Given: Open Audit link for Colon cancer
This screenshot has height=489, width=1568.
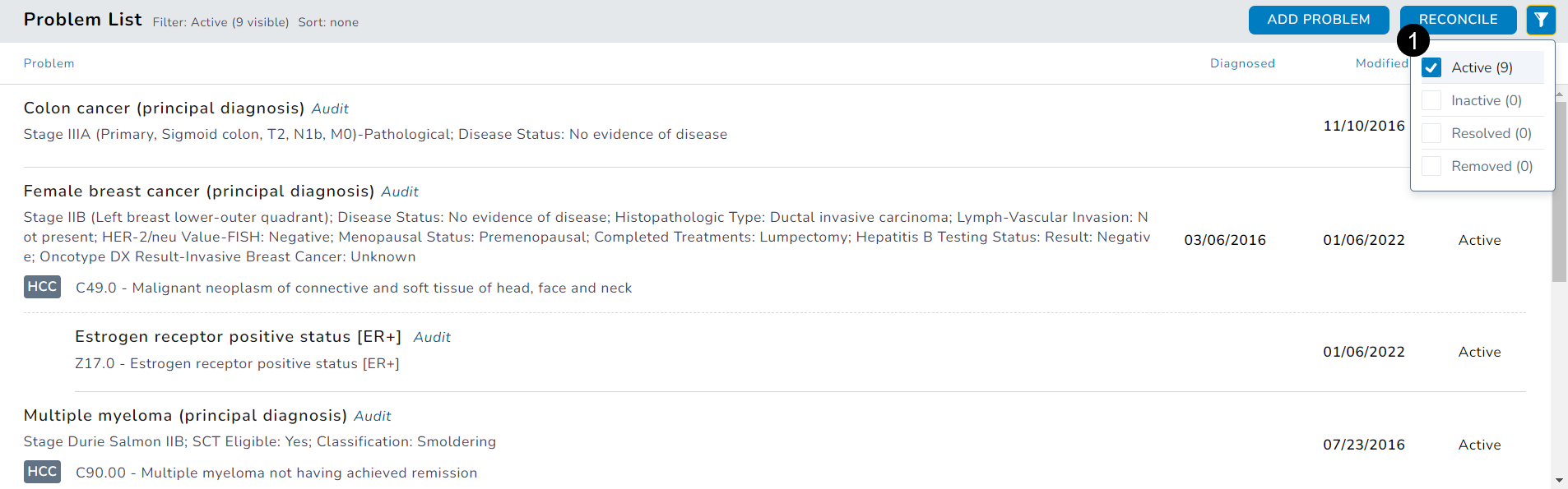Looking at the screenshot, I should pos(330,108).
